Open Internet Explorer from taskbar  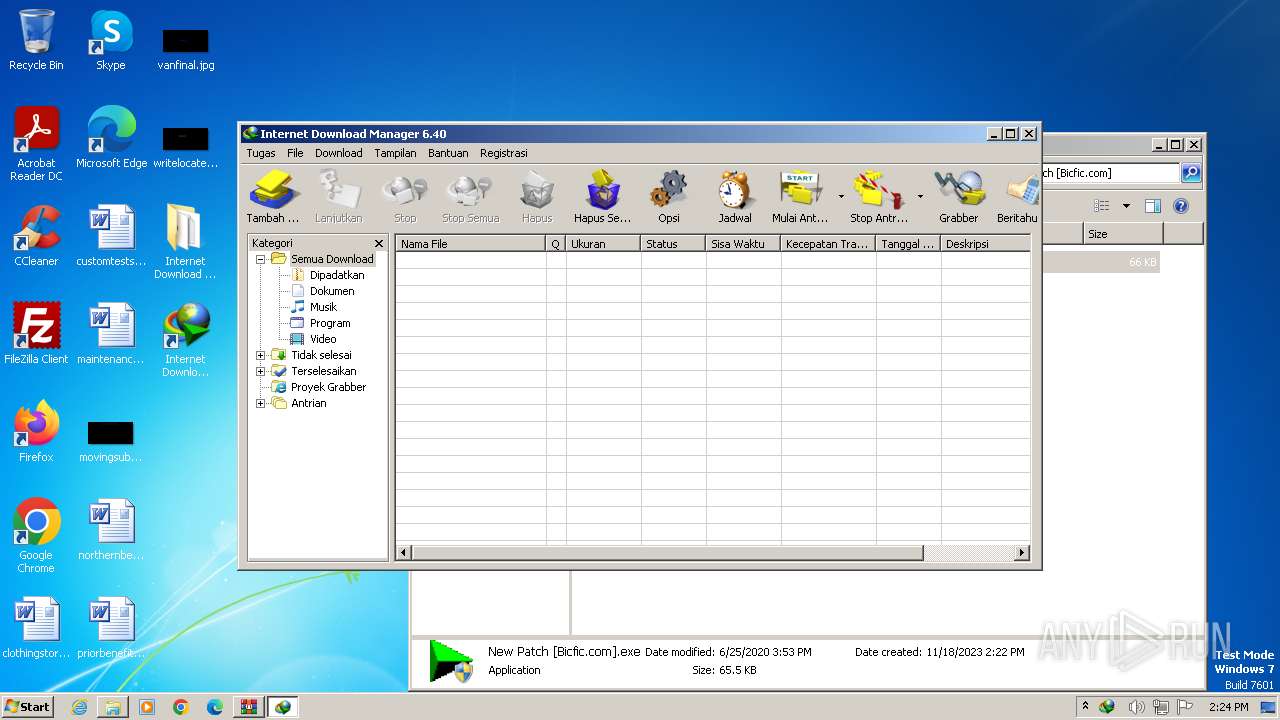coord(79,707)
